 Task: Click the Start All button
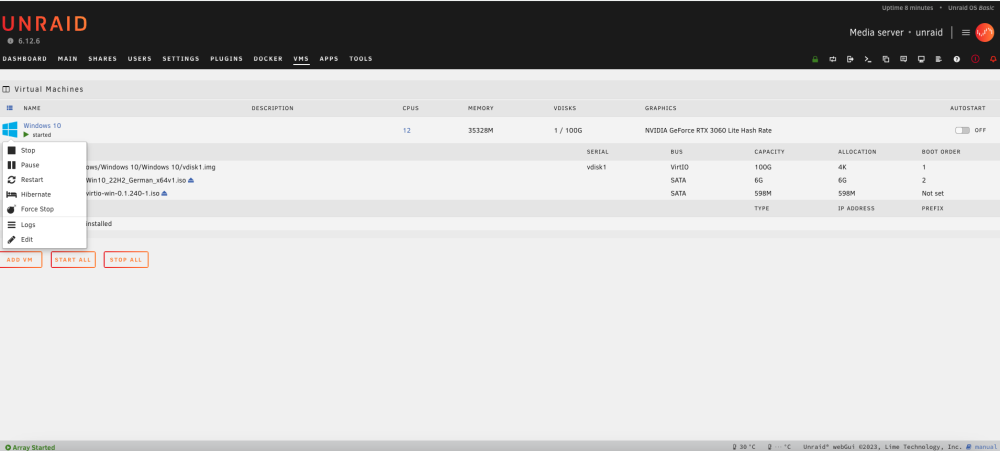click(73, 260)
